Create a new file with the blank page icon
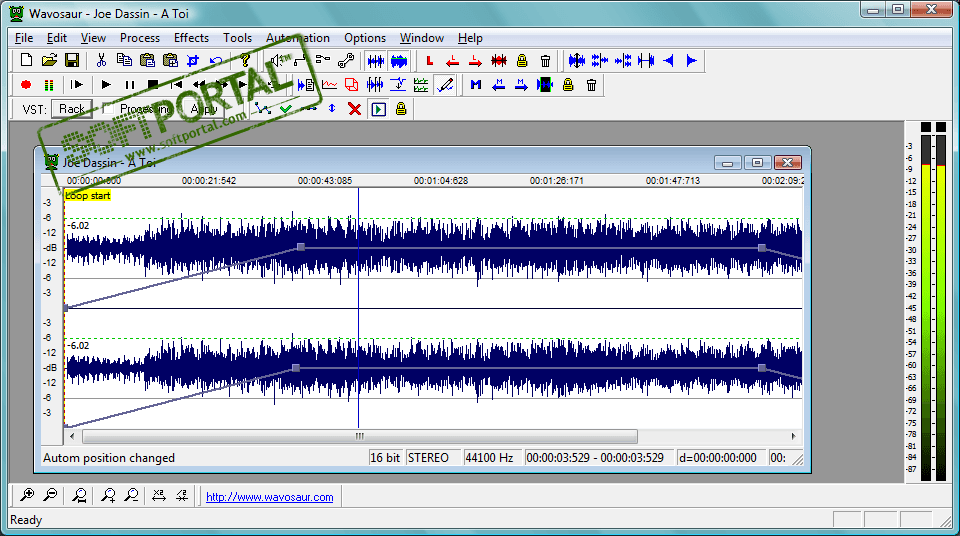This screenshot has width=960, height=536. [x=27, y=61]
